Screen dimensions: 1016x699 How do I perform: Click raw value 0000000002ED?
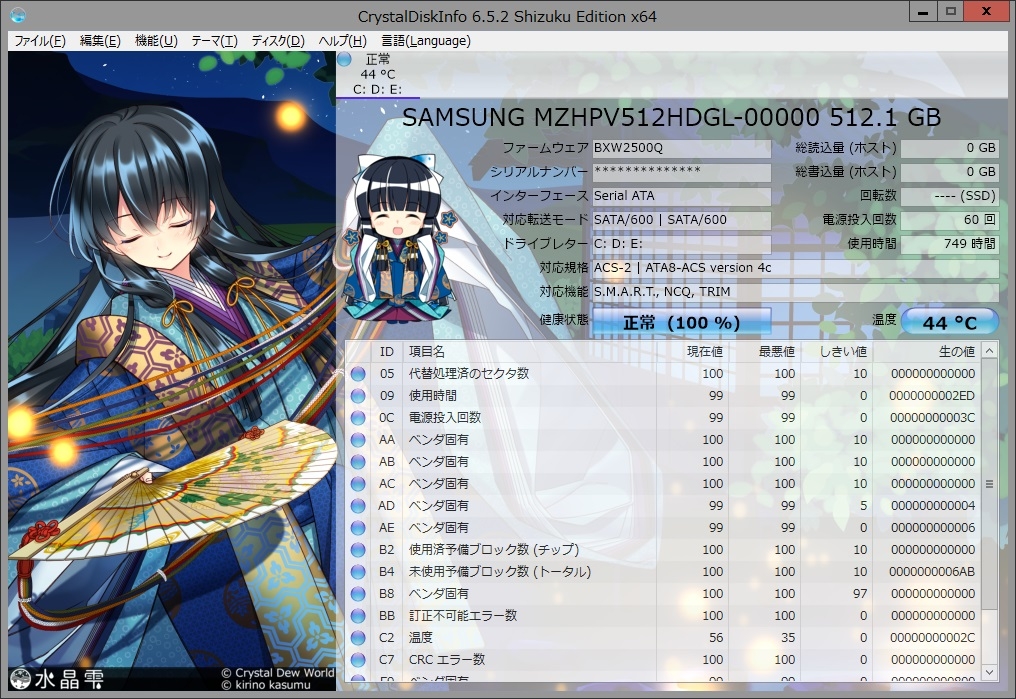coord(932,396)
